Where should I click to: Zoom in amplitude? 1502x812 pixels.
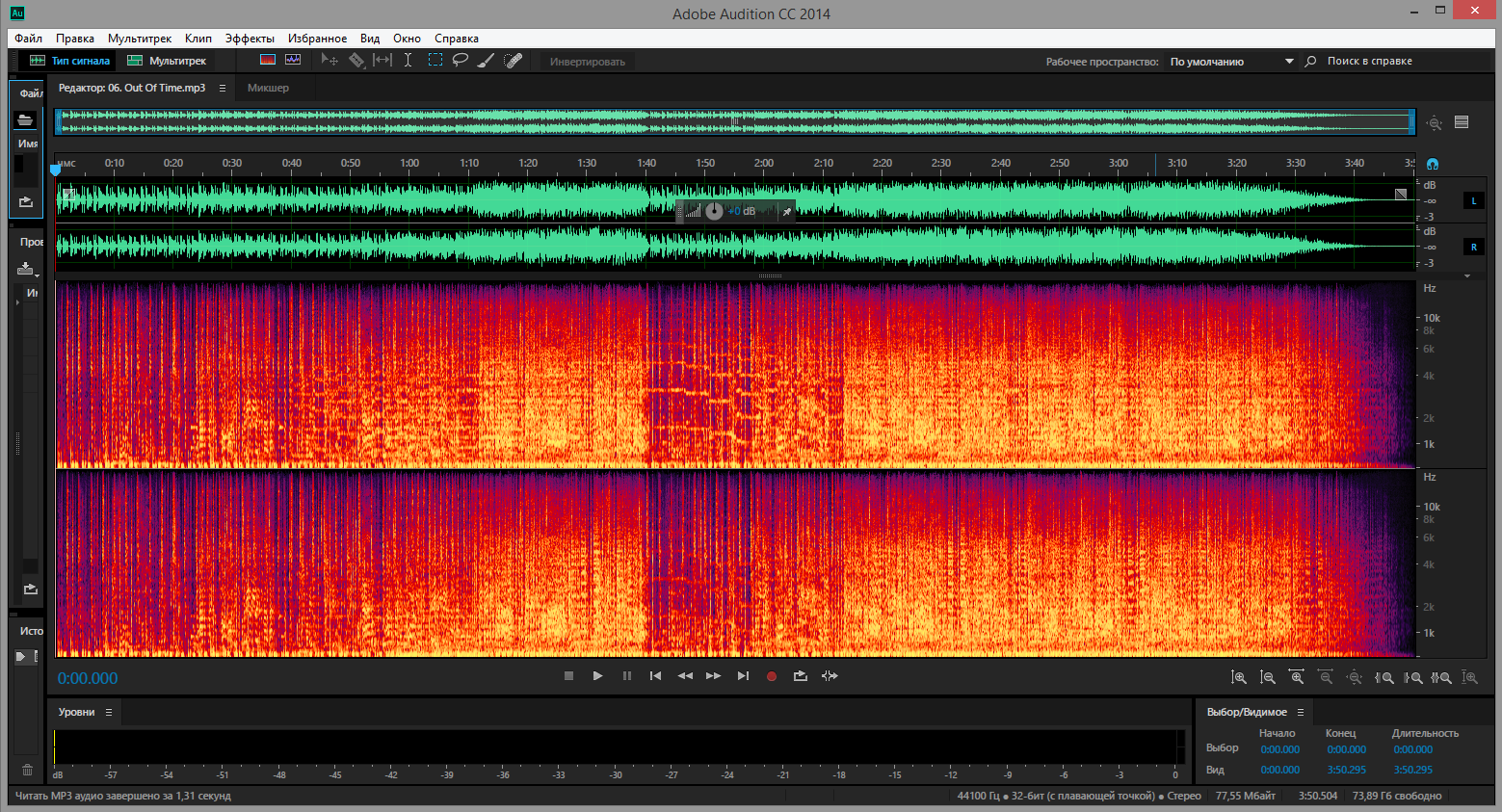(1239, 678)
